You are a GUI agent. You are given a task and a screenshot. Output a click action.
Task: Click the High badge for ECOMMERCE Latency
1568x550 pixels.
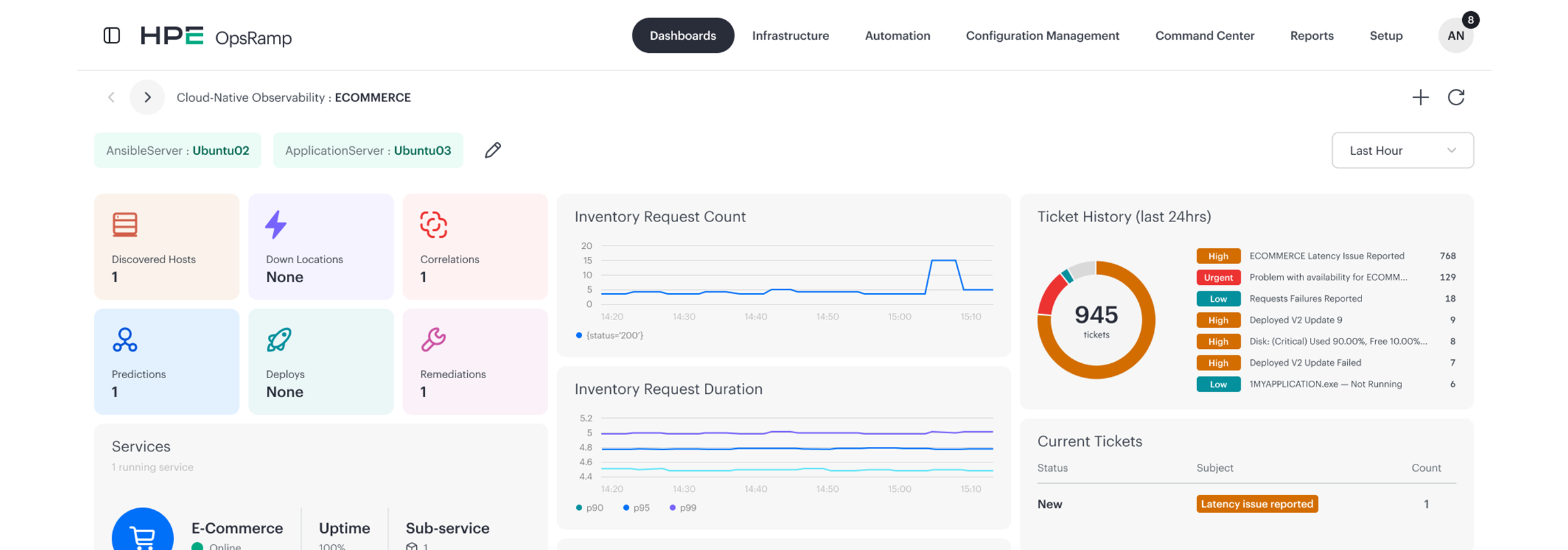[1218, 256]
